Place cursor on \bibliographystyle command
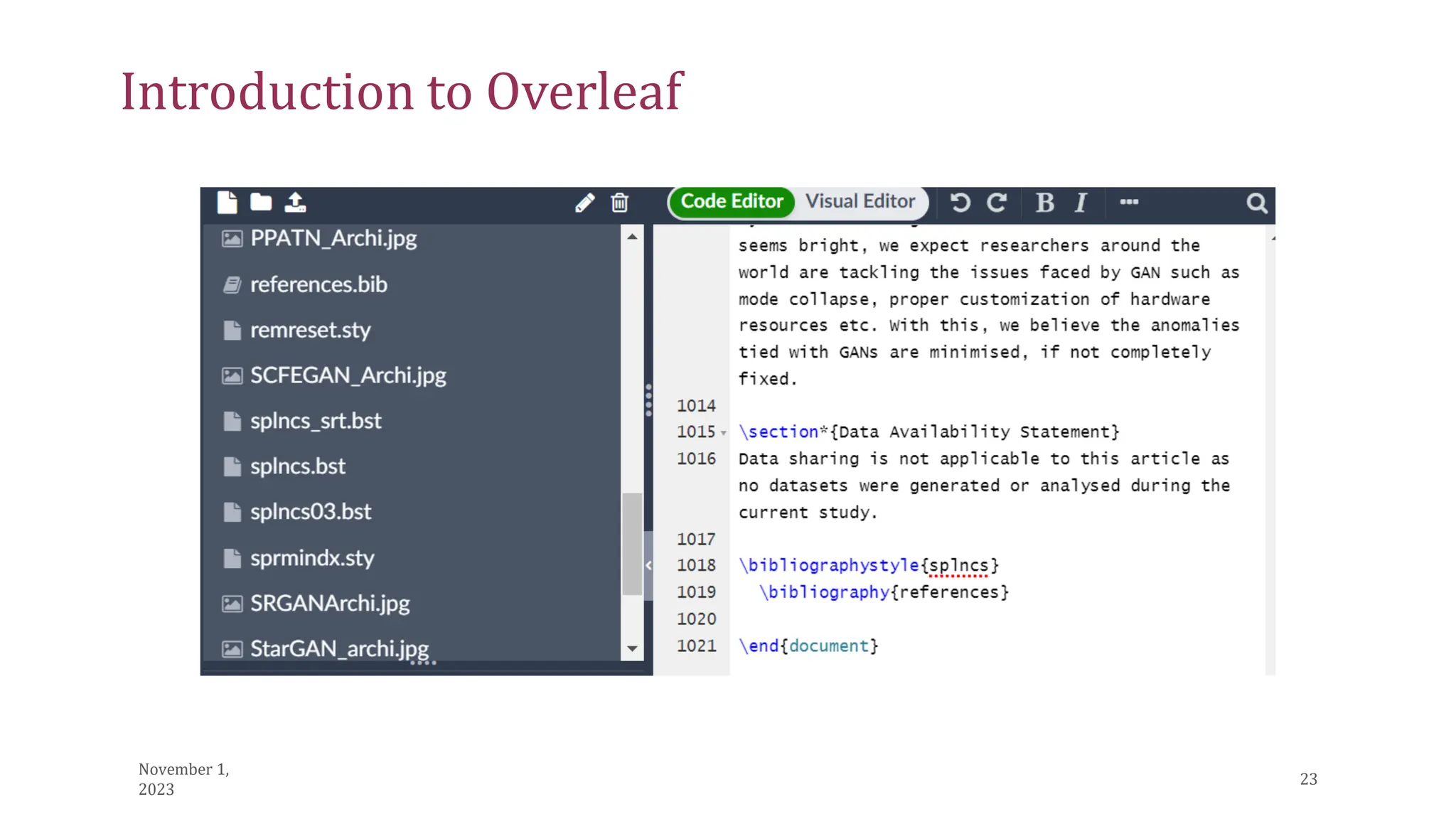The image size is (1456, 819). (x=829, y=566)
